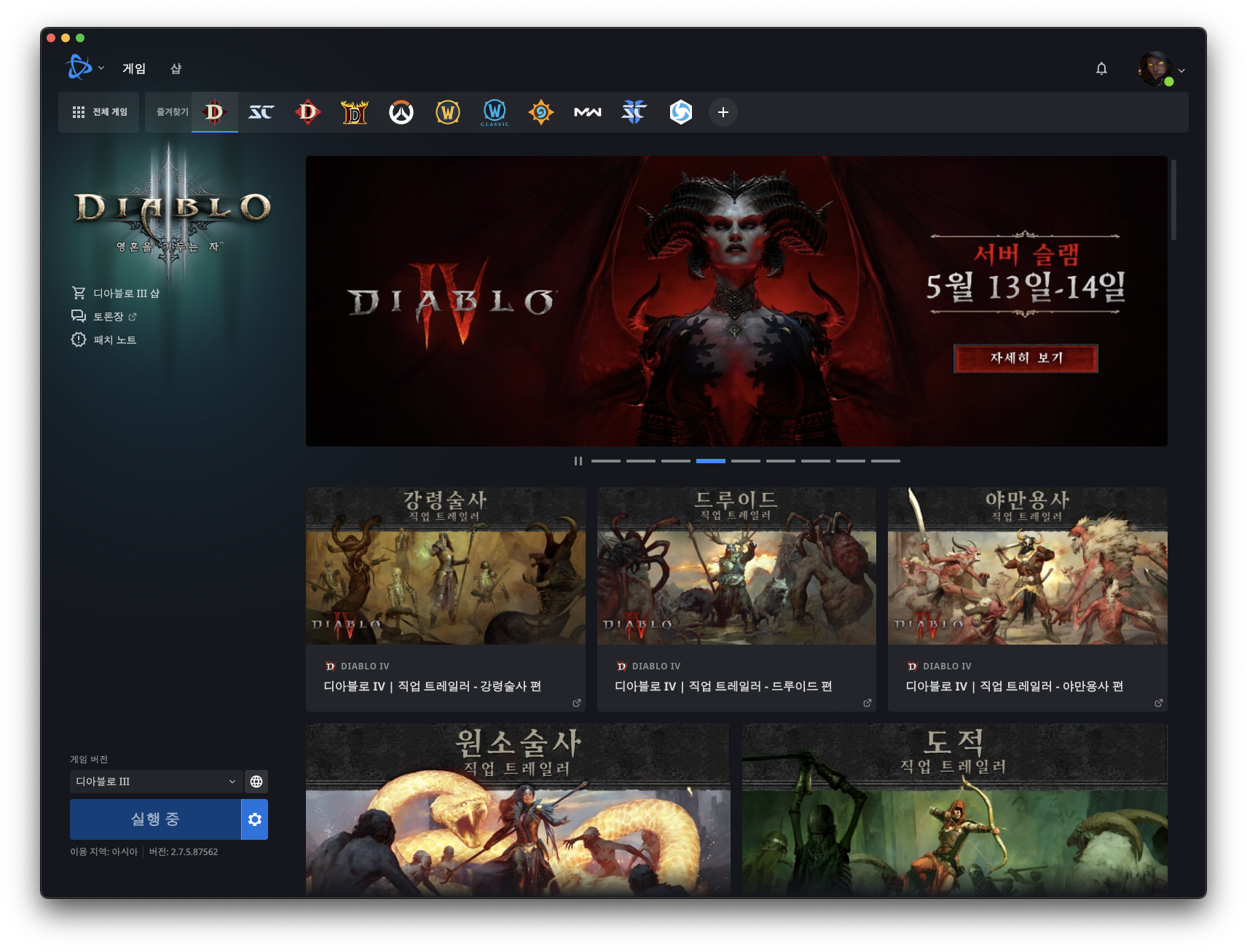The width and height of the screenshot is (1247, 952).
Task: Open game settings gear menu
Action: [x=255, y=819]
